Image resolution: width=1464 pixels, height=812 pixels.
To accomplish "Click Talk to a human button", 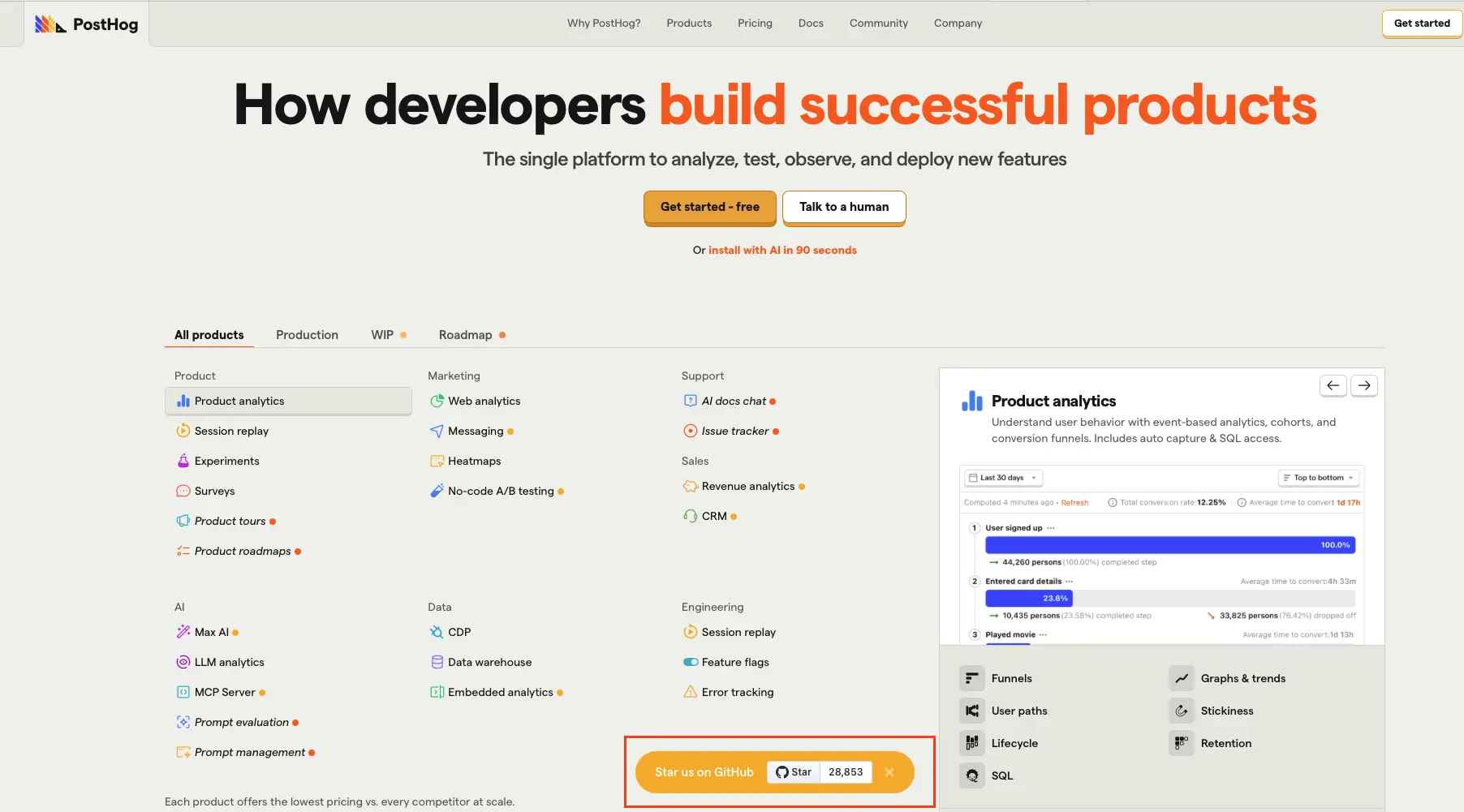I will (844, 208).
